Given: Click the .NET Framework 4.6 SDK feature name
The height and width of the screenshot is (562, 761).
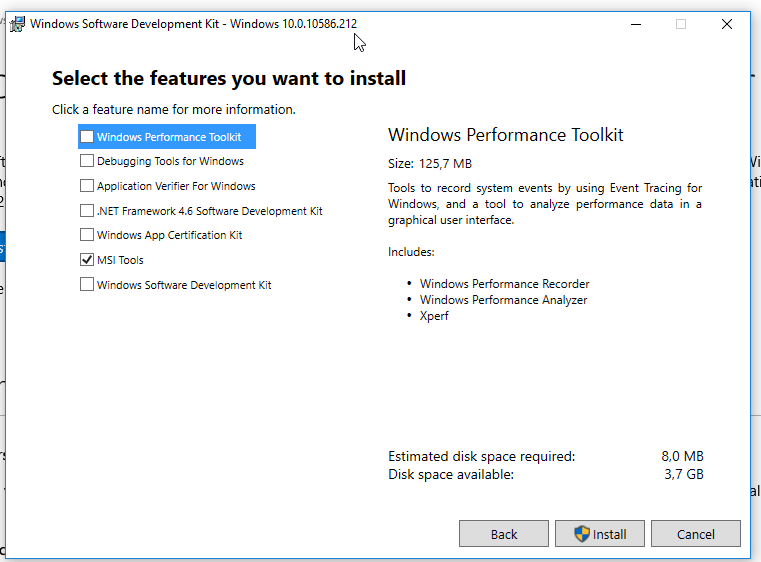Looking at the screenshot, I should pos(209,211).
